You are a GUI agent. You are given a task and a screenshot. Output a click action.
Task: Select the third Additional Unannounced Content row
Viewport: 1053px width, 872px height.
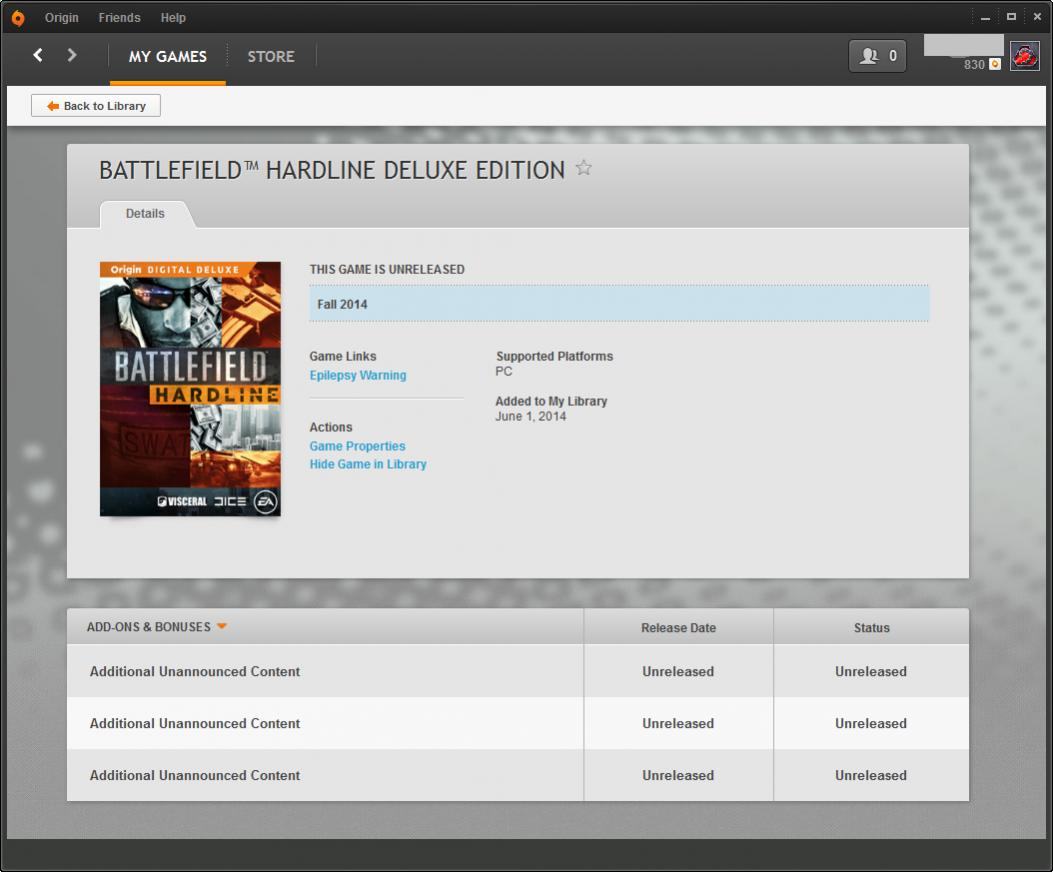click(x=518, y=775)
